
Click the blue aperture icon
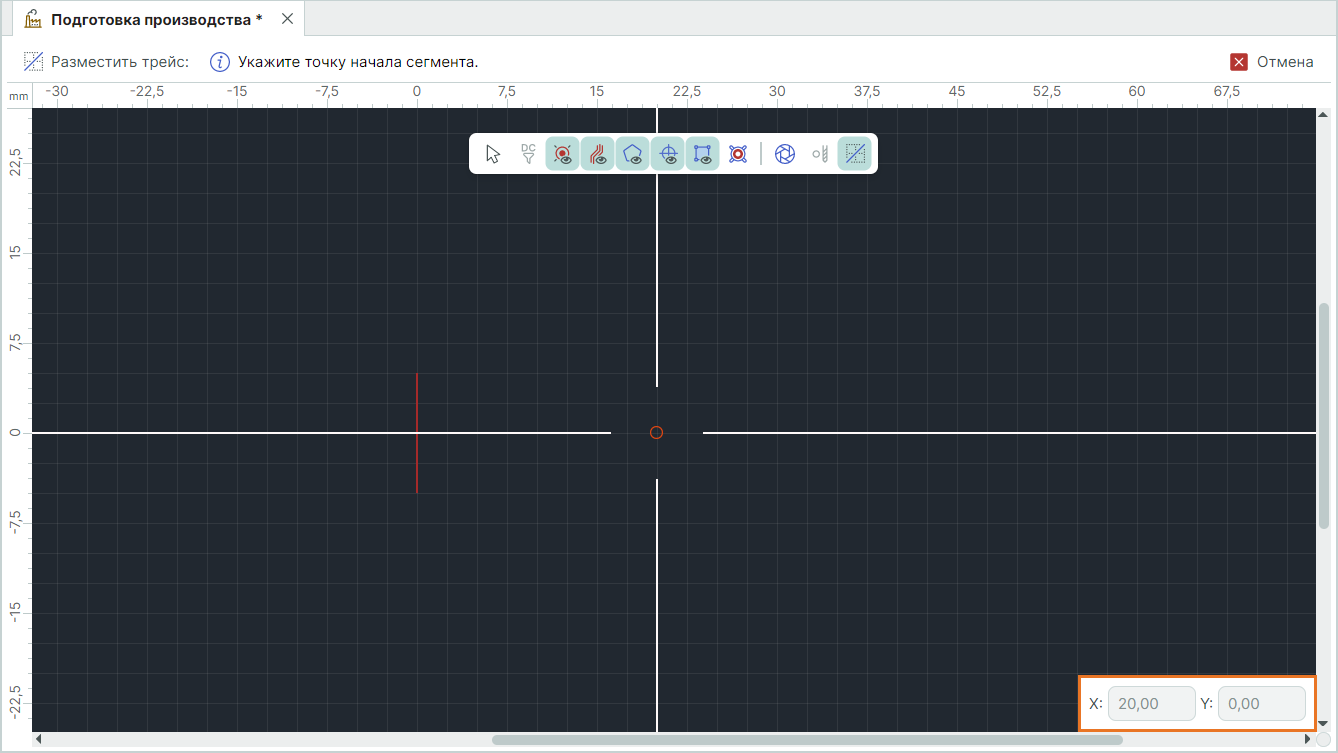[x=785, y=154]
